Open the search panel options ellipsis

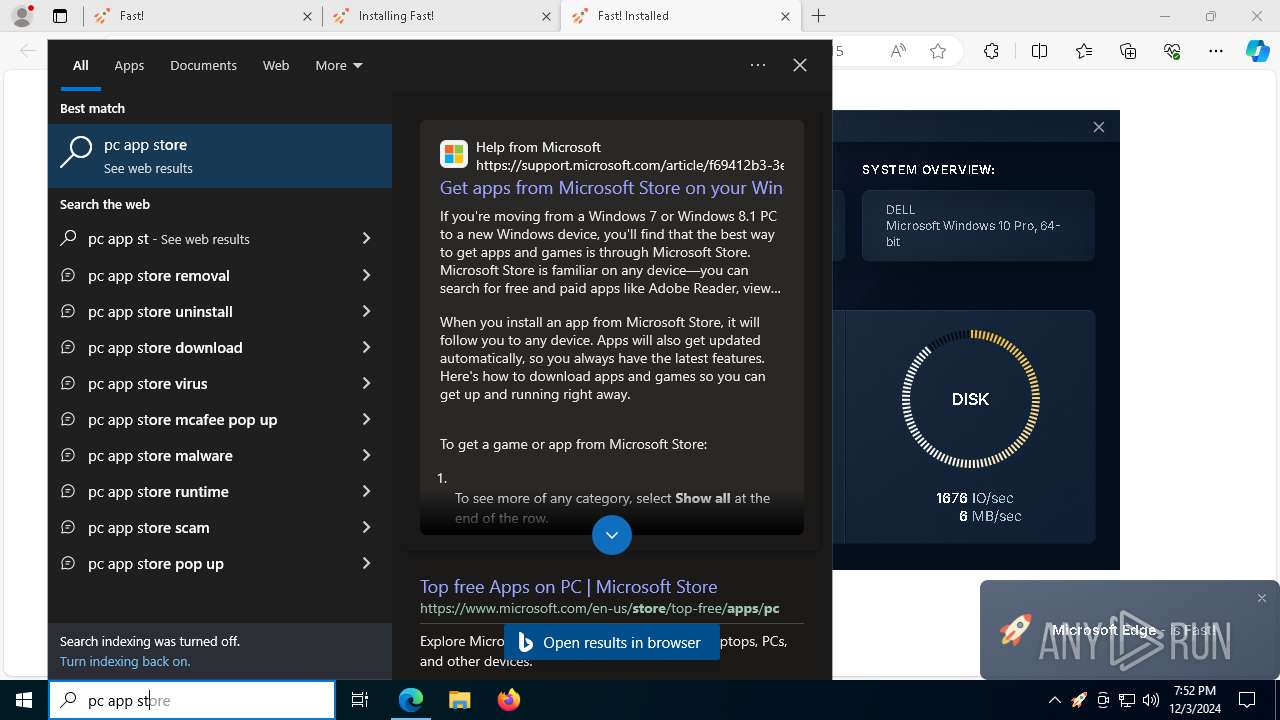[758, 65]
